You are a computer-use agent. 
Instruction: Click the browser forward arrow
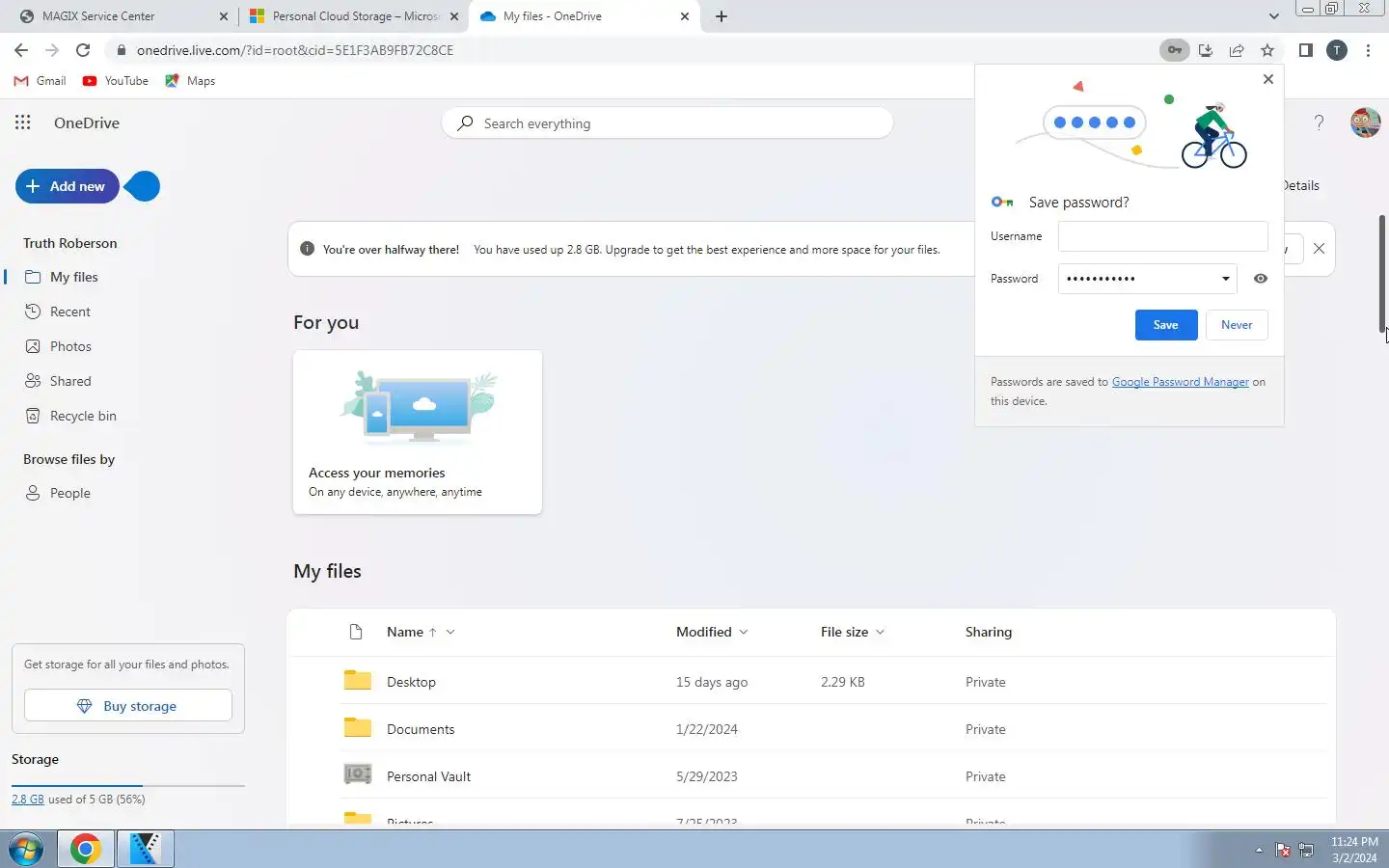click(52, 50)
